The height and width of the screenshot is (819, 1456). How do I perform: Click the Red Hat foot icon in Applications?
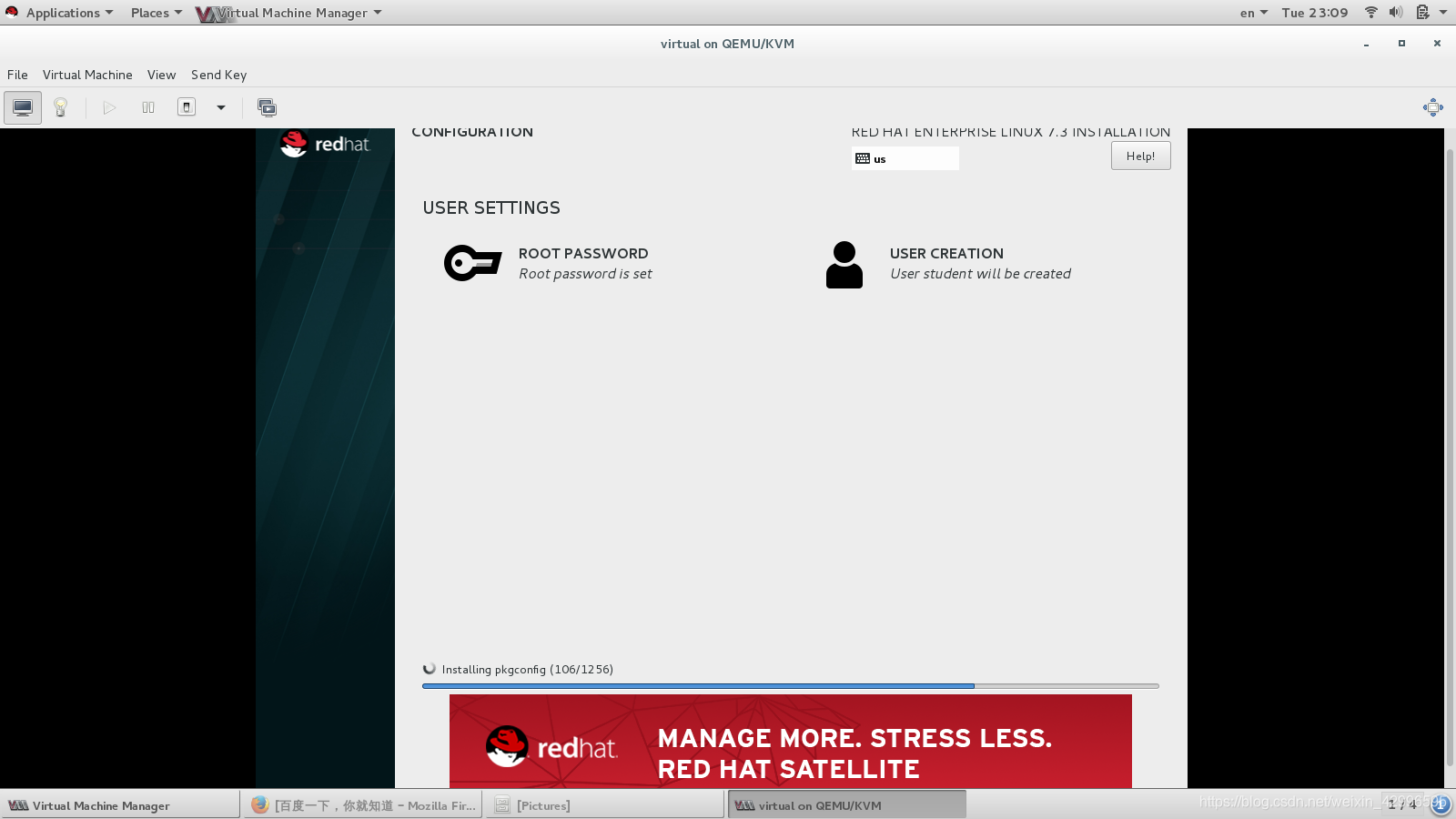12,12
